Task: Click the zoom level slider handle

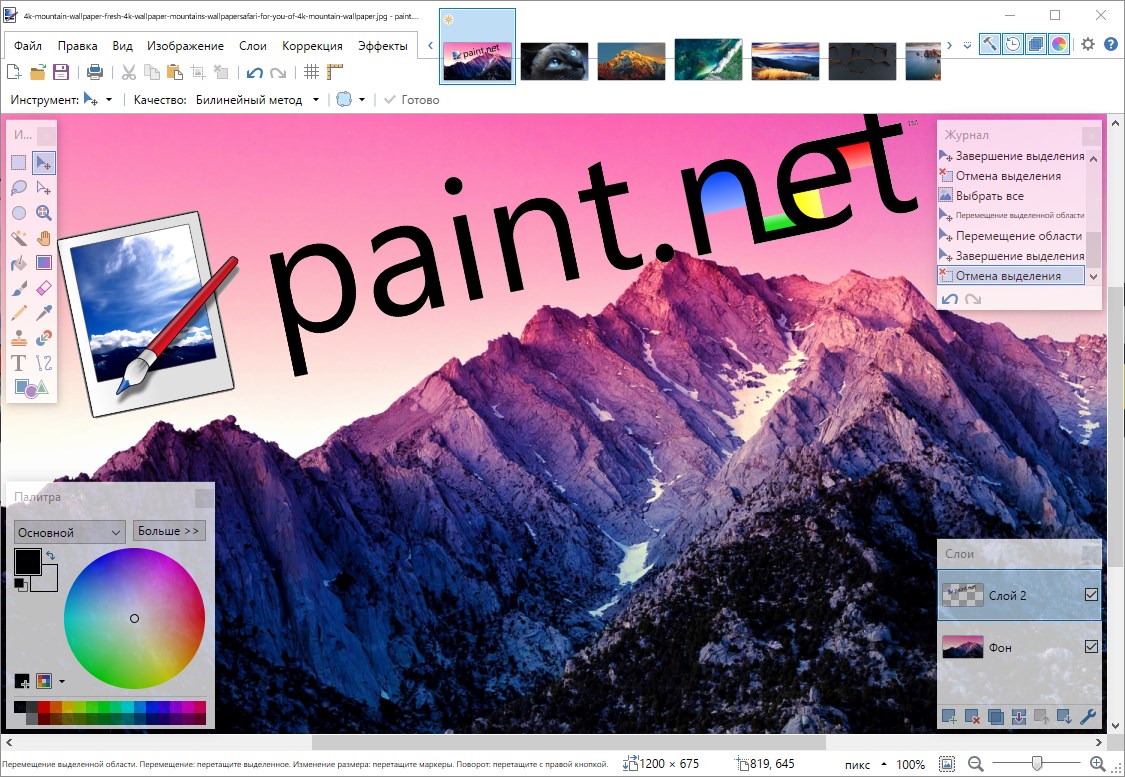Action: coord(1036,763)
